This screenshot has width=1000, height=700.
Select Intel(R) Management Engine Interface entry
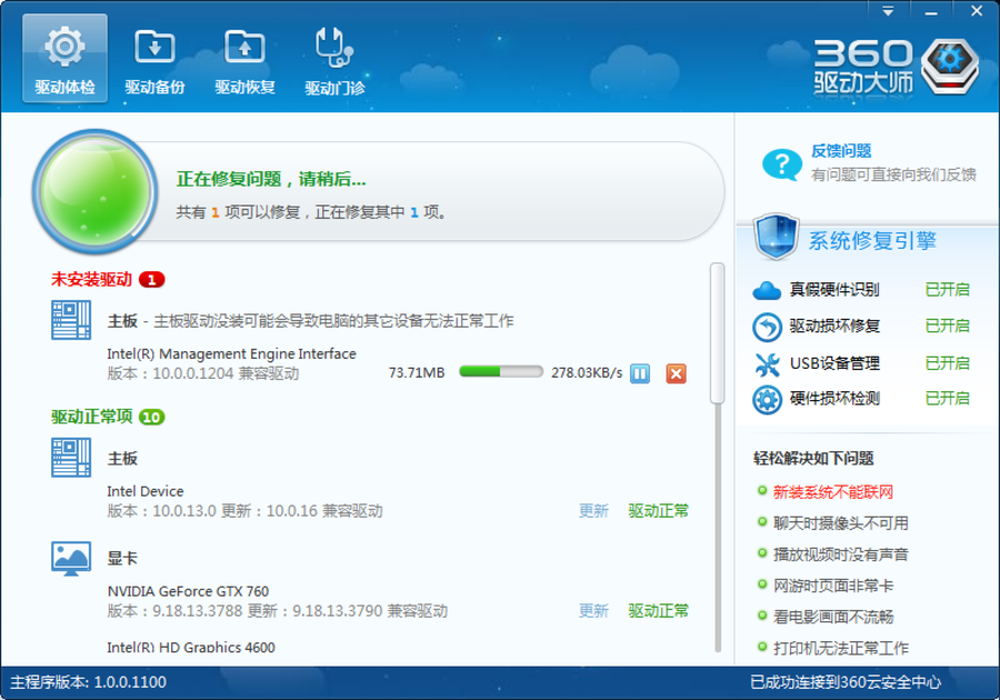tap(232, 354)
